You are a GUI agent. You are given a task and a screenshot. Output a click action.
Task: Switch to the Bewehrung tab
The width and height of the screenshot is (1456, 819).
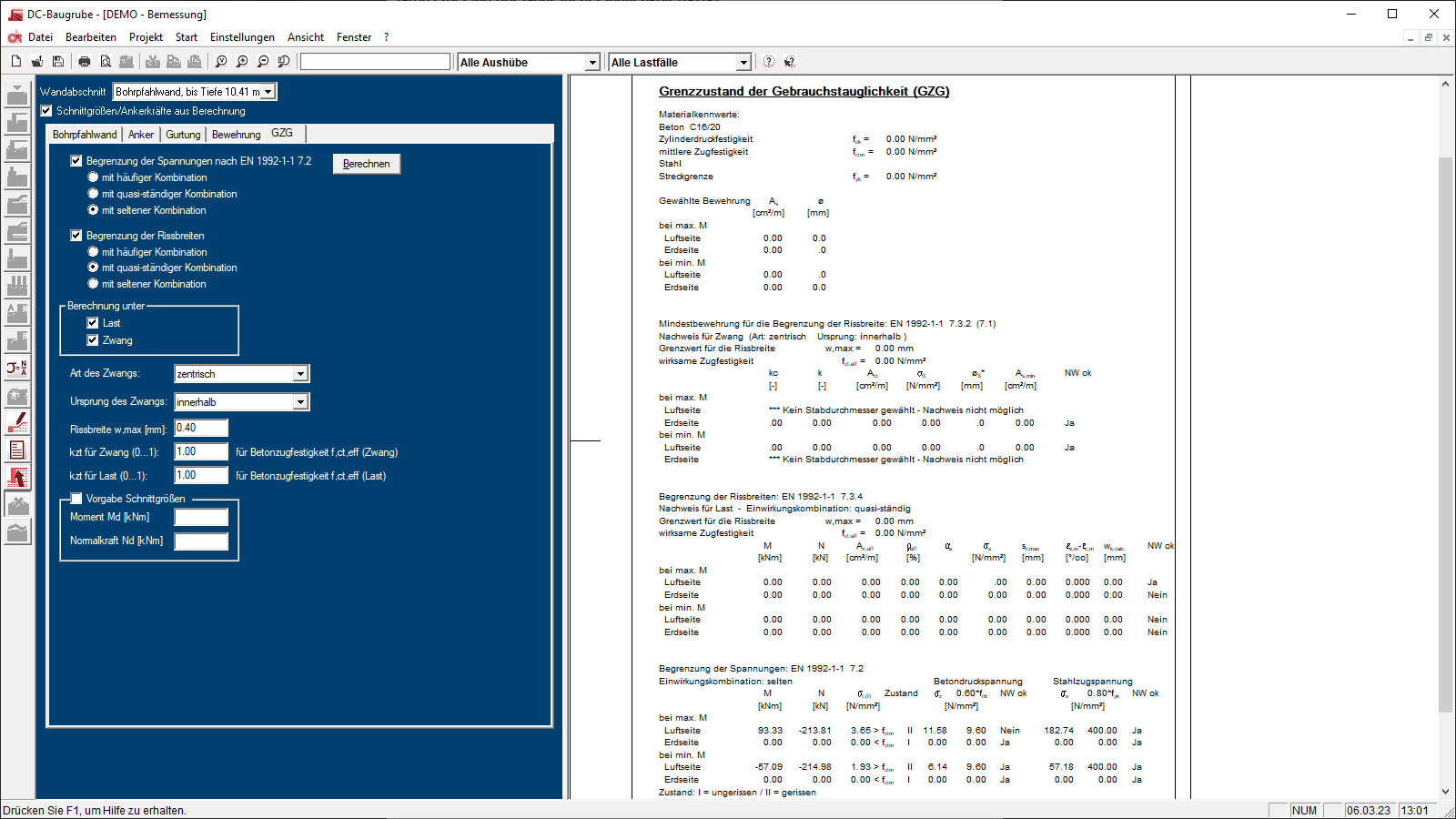(236, 135)
